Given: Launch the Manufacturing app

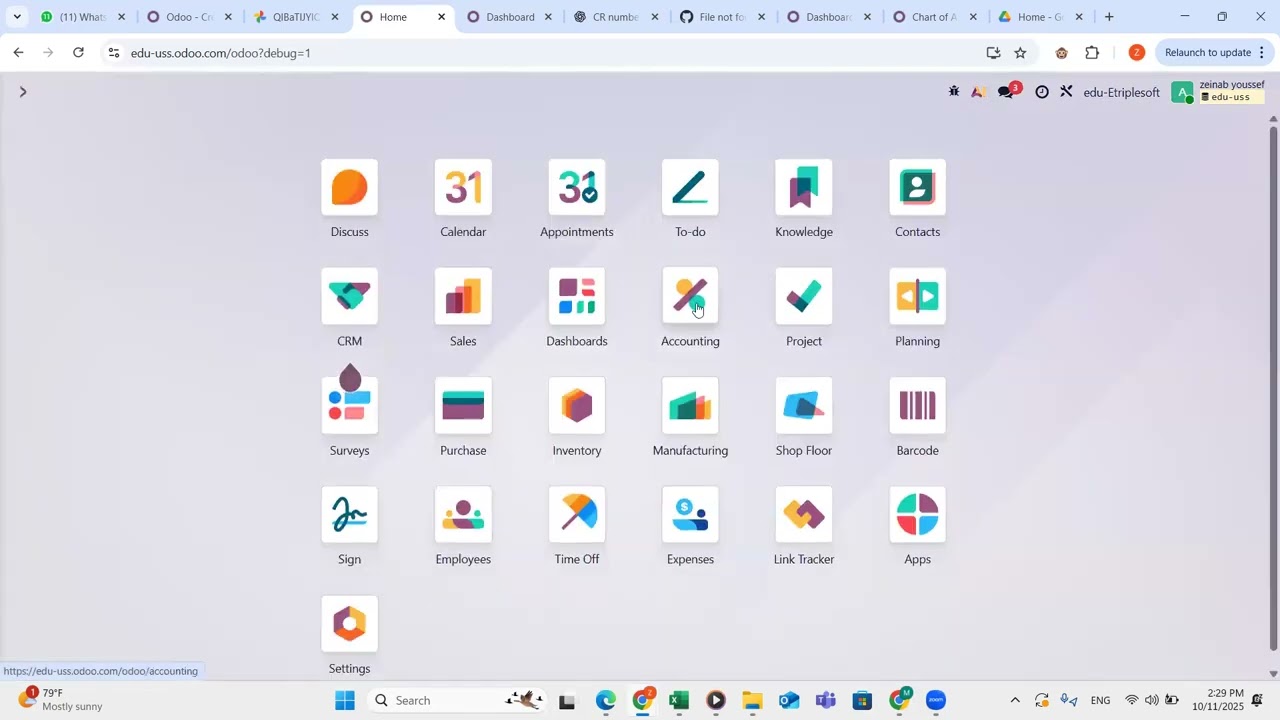Looking at the screenshot, I should coord(690,406).
